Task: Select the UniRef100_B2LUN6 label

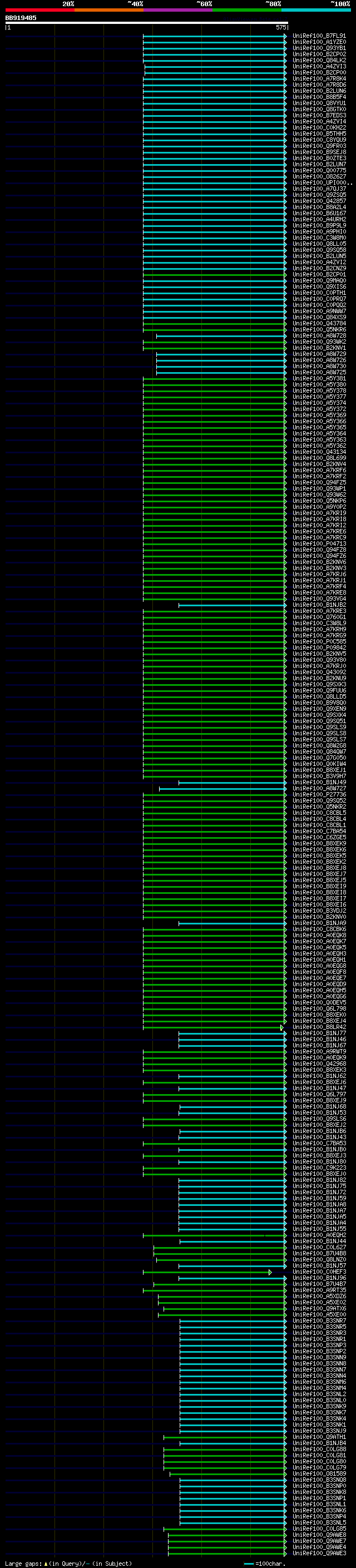Action: [x=319, y=91]
